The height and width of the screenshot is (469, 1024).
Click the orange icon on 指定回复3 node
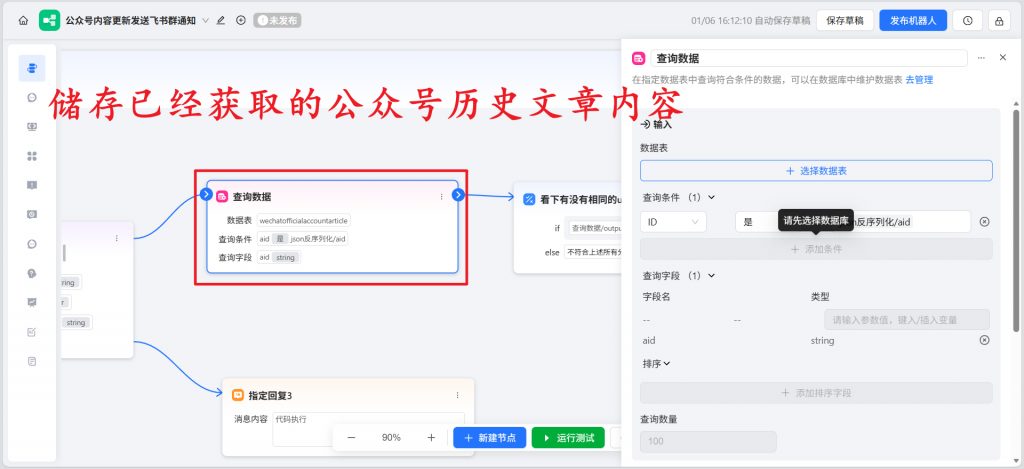[238, 395]
